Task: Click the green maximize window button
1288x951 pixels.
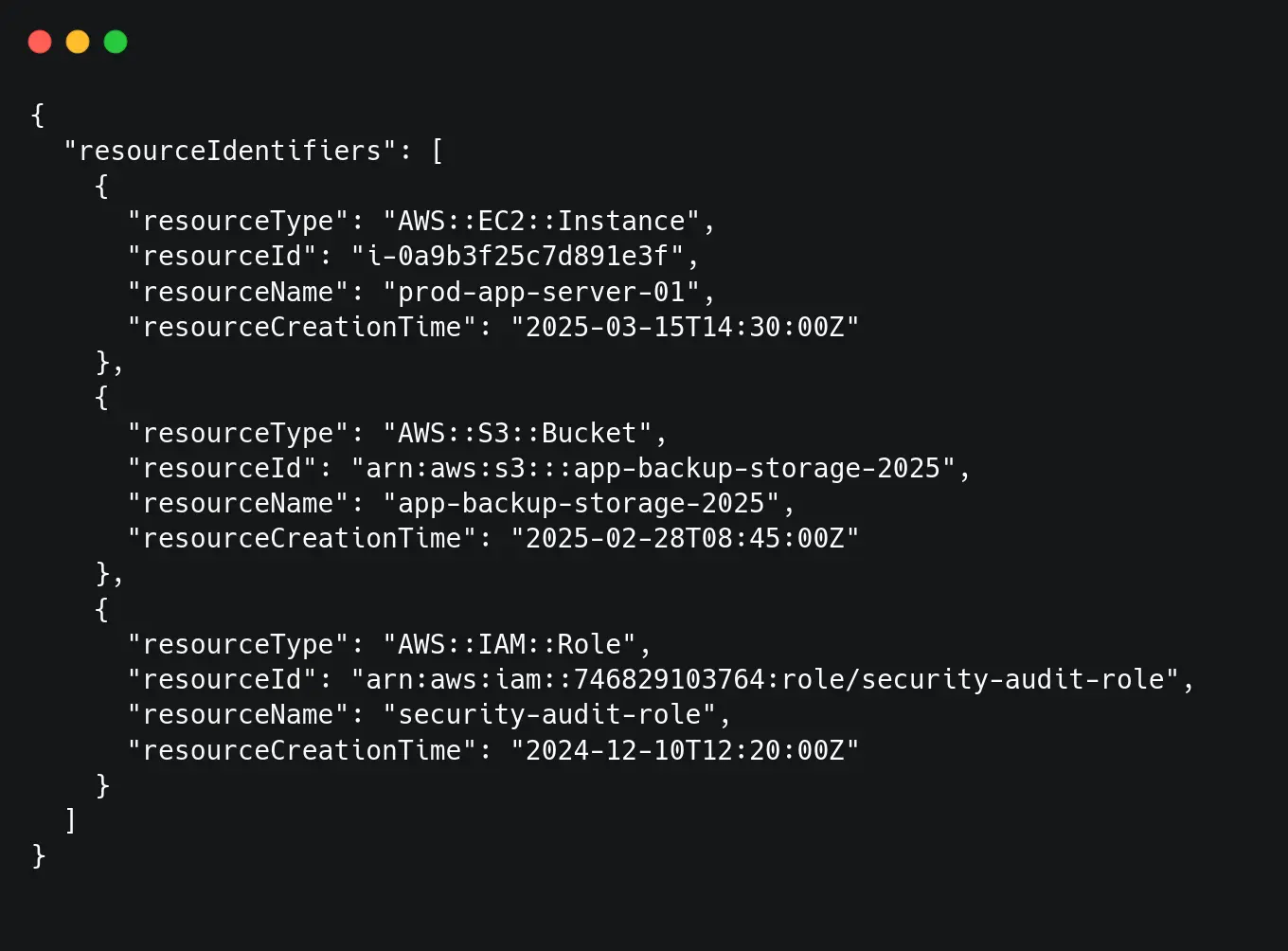Action: pos(116,42)
